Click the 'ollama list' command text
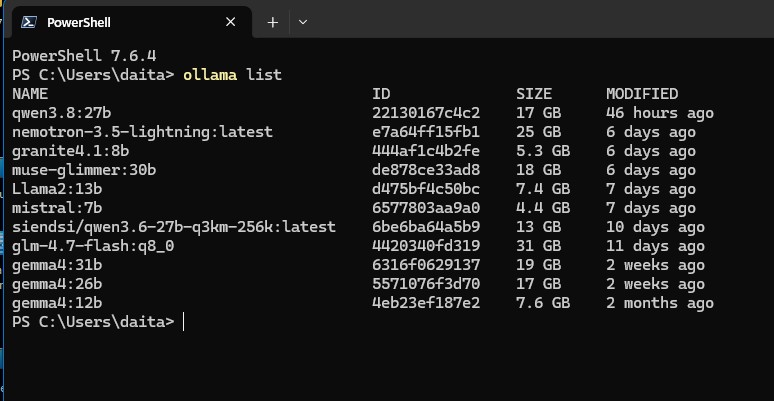The width and height of the screenshot is (774, 401). (x=232, y=75)
